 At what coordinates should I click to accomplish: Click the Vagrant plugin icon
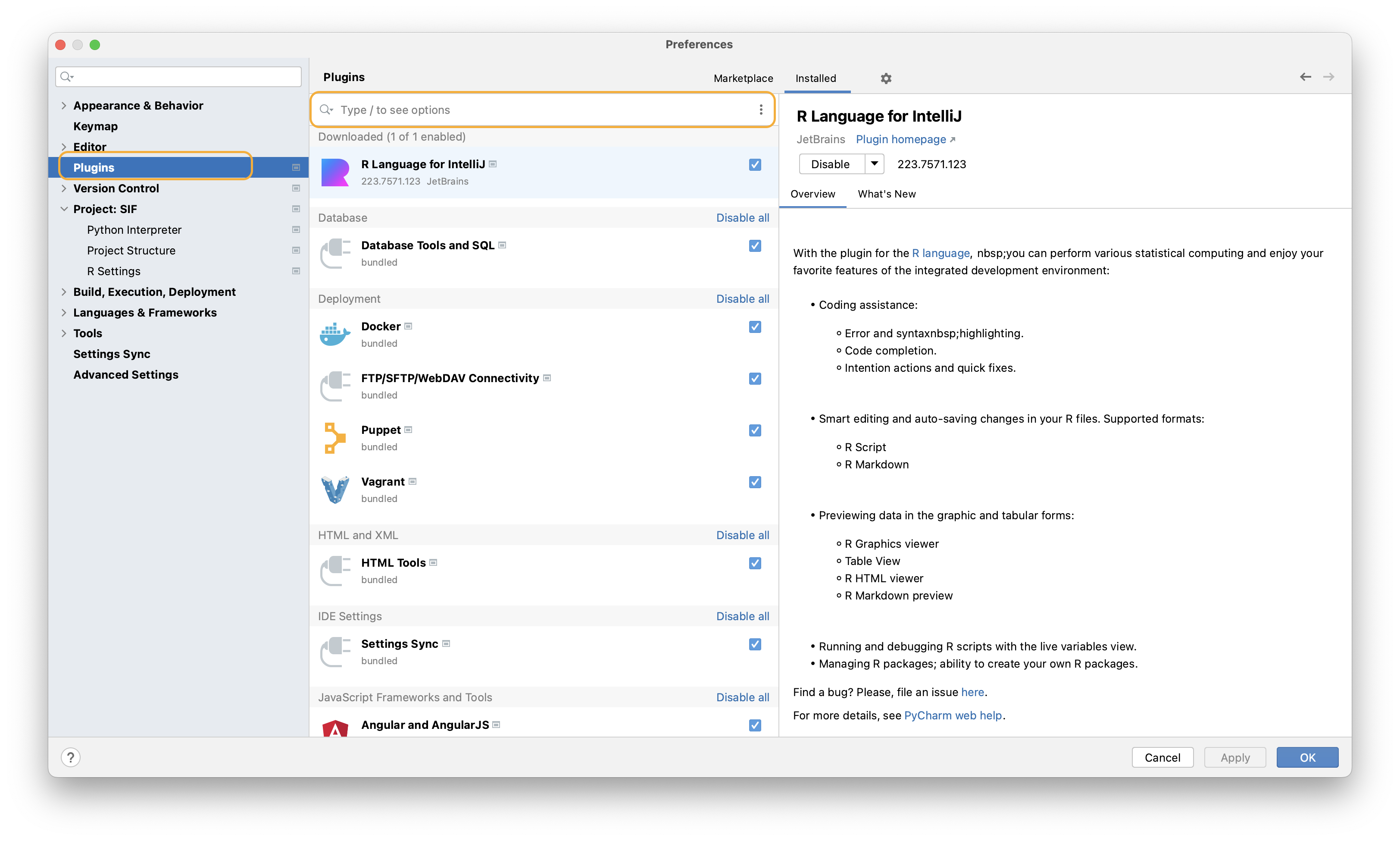tap(335, 490)
